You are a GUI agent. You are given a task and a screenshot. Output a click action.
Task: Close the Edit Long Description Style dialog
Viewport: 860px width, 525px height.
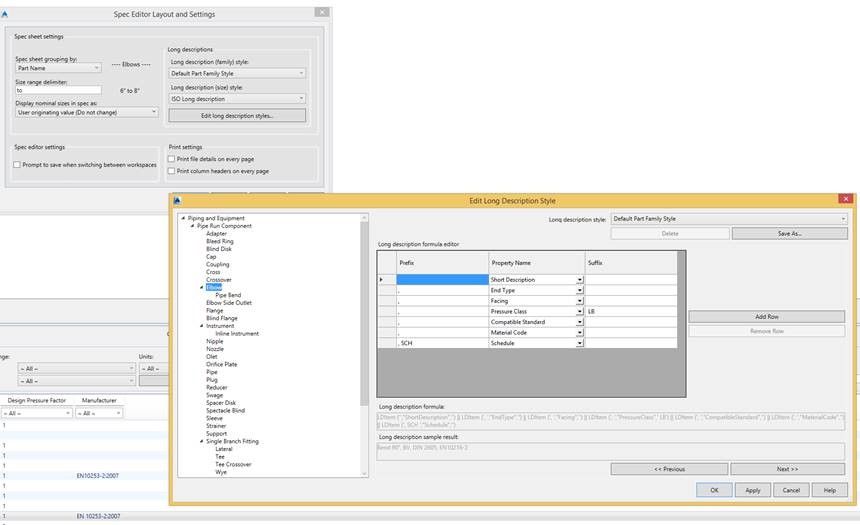tap(846, 199)
